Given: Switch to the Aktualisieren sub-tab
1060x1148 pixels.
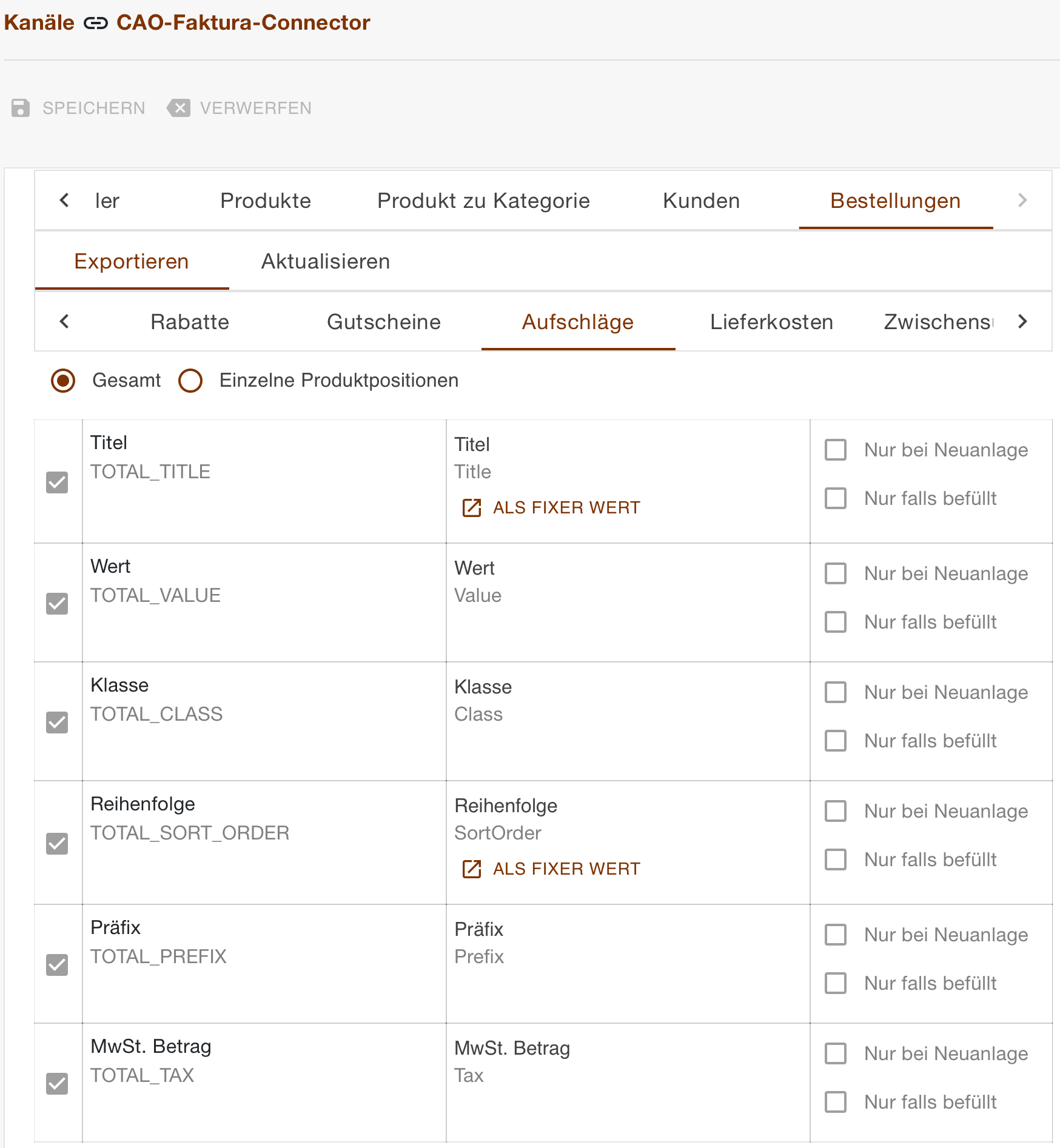Looking at the screenshot, I should point(325,261).
